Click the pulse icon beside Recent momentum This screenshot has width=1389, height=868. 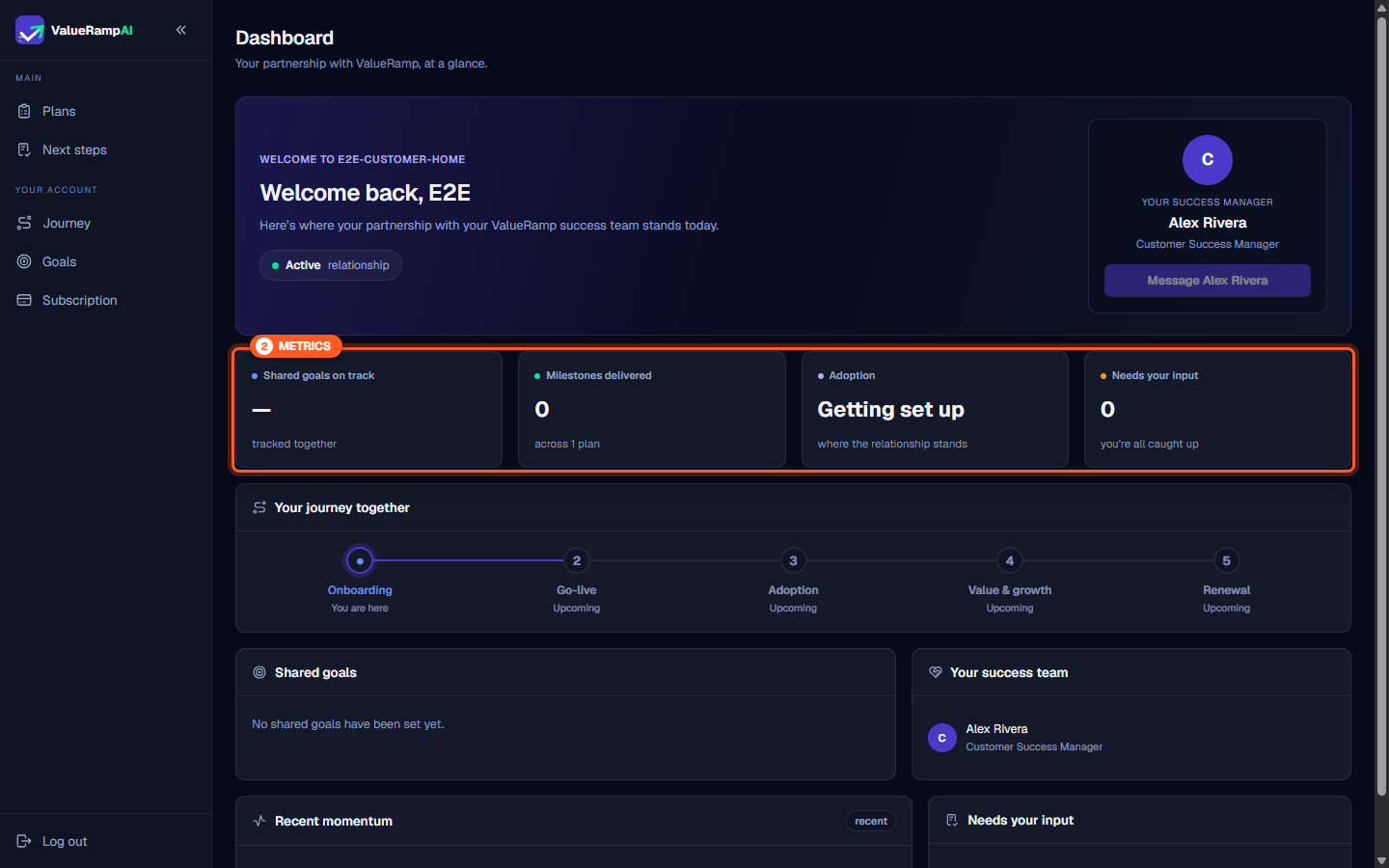click(x=259, y=821)
